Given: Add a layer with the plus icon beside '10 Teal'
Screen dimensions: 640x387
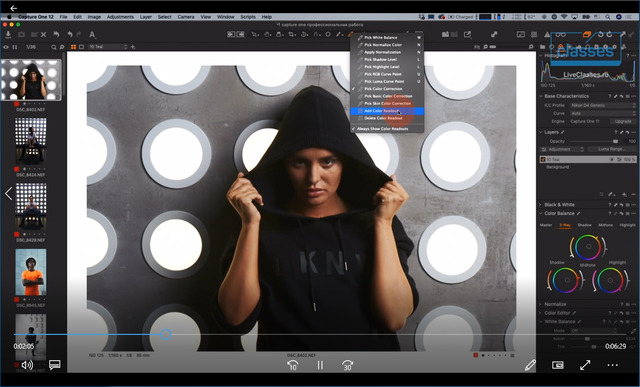Looking at the screenshot, I should click(133, 47).
